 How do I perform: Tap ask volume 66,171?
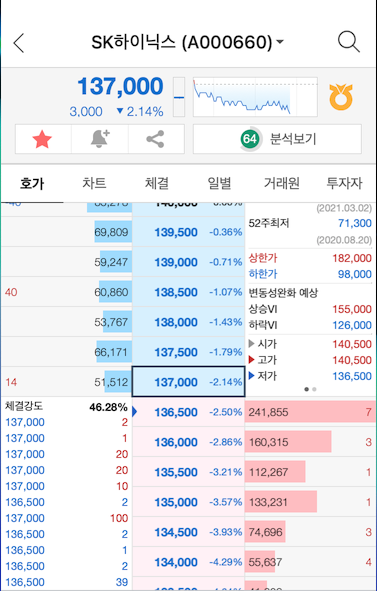click(112, 352)
